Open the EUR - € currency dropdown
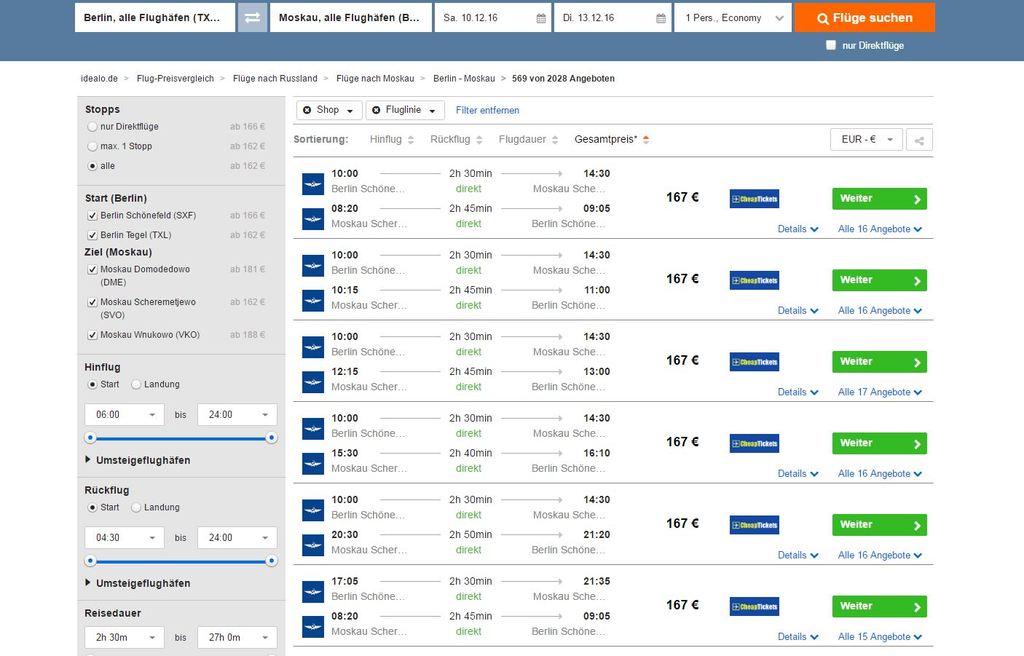This screenshot has width=1024, height=656. (x=866, y=140)
